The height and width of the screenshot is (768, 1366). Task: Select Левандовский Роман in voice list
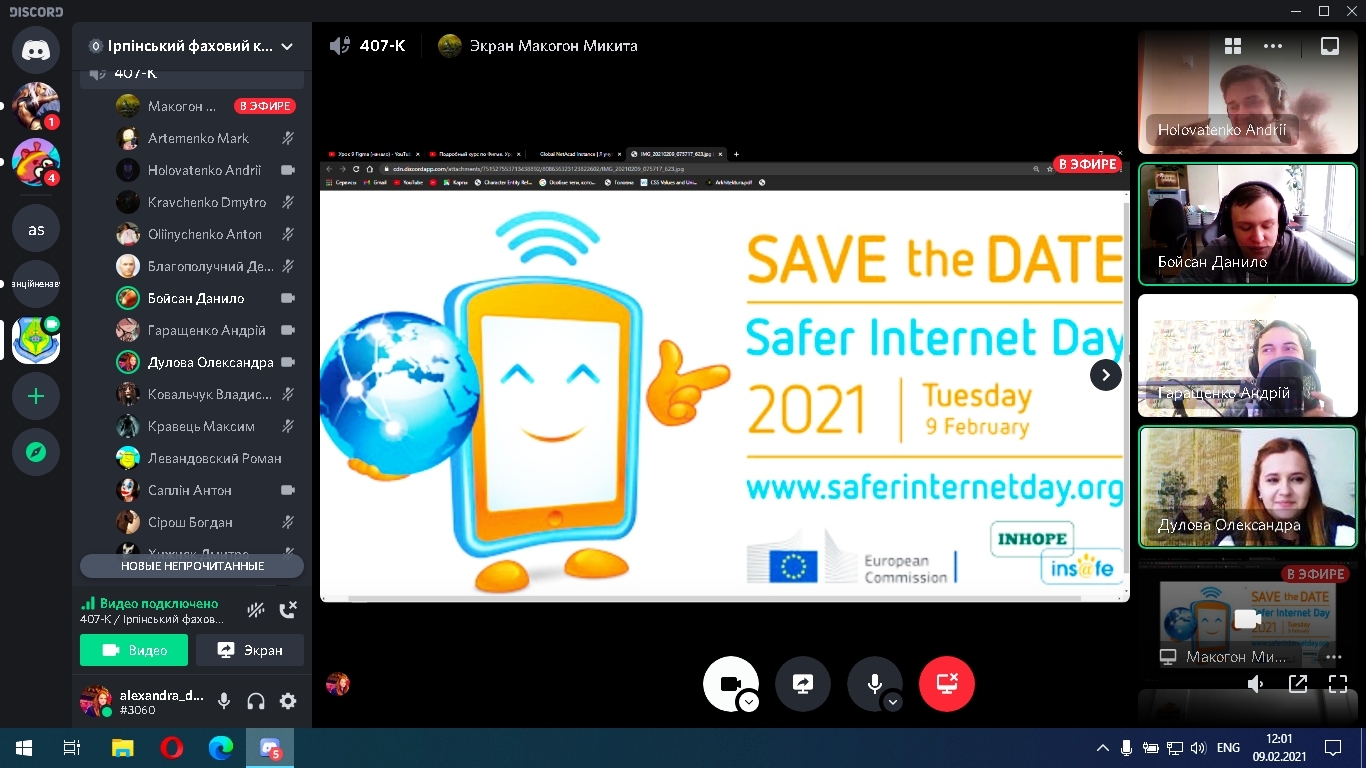point(208,458)
